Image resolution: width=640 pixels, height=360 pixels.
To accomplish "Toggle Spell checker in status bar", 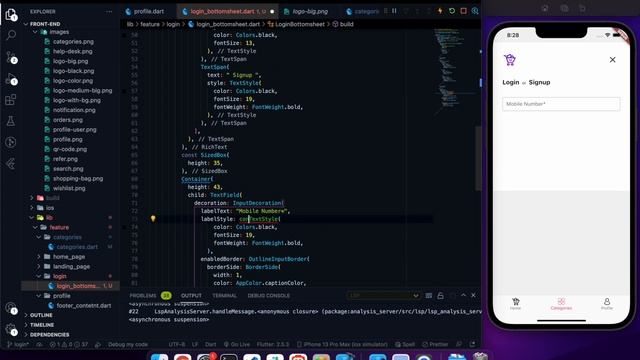I will [x=405, y=344].
